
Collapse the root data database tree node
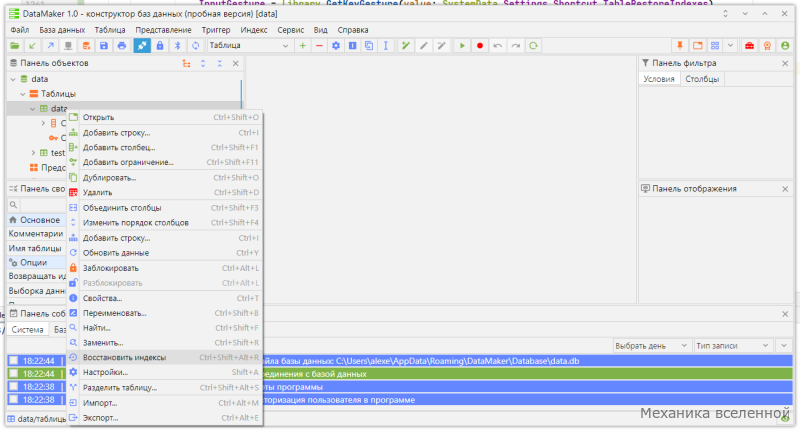click(x=13, y=79)
